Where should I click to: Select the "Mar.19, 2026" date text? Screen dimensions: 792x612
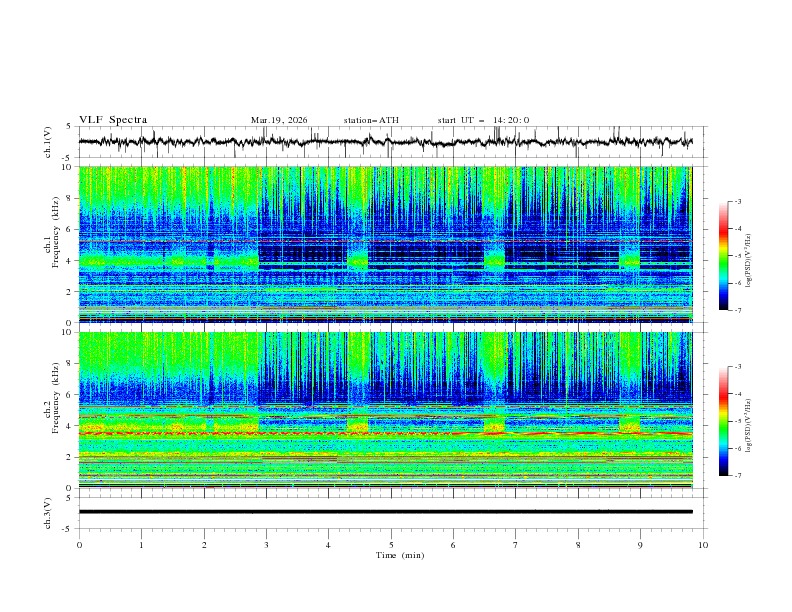click(x=279, y=120)
